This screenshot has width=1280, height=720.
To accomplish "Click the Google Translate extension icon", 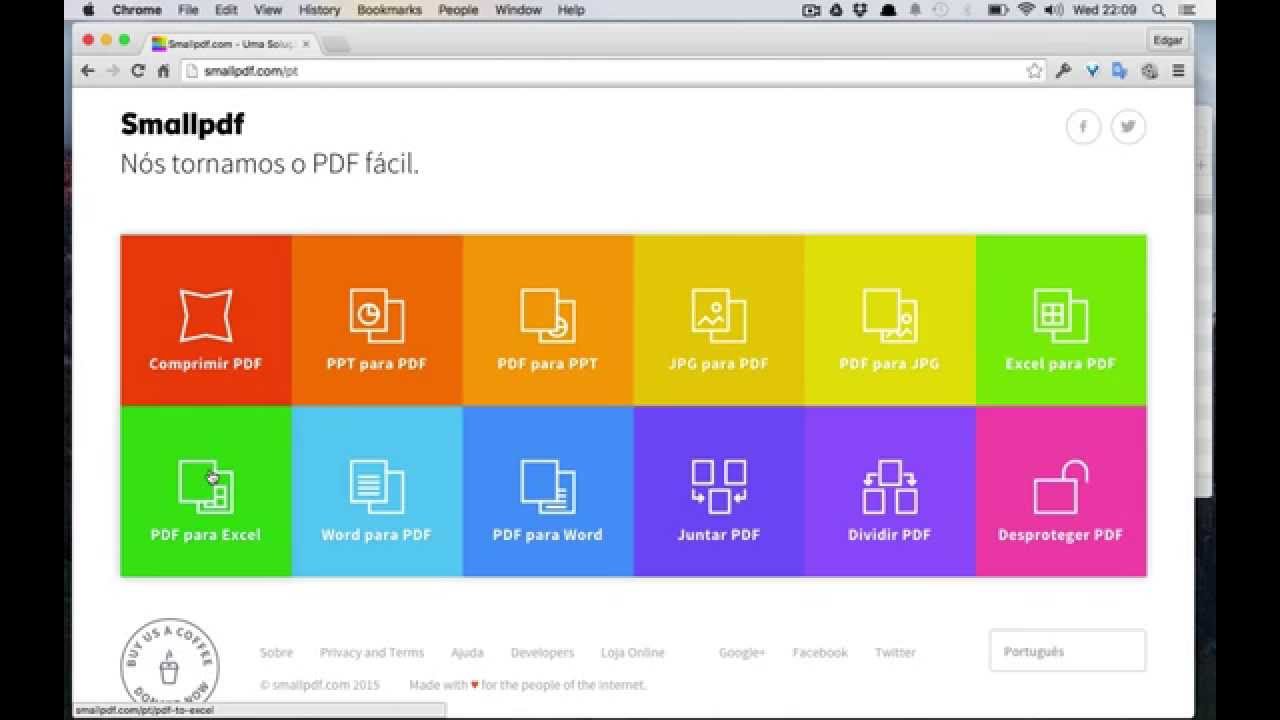I will pos(1120,71).
